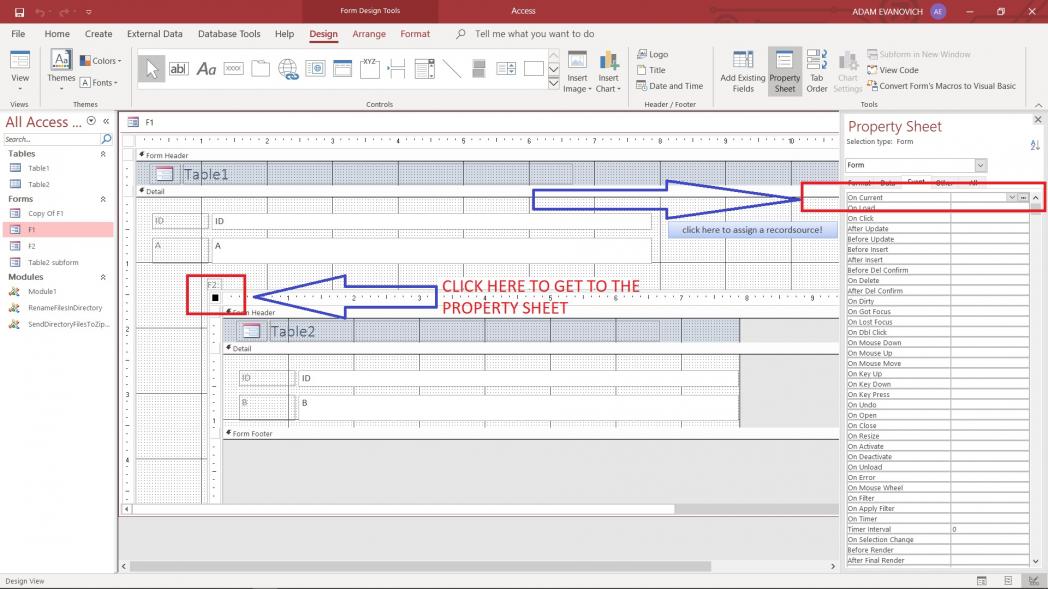
Task: Select the Hyperlink globe control
Action: [x=288, y=69]
